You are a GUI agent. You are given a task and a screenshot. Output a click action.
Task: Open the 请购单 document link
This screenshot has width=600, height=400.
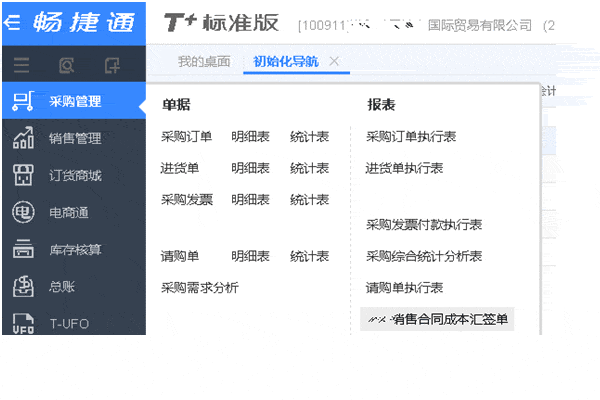(180, 256)
